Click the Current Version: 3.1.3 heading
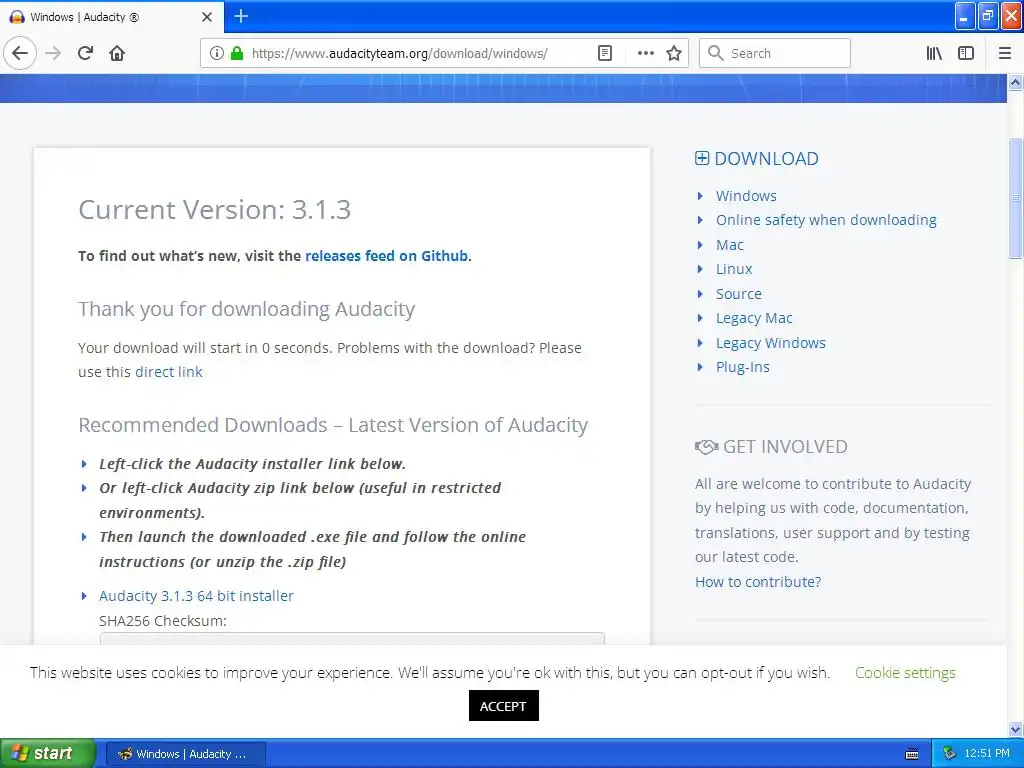 click(215, 210)
